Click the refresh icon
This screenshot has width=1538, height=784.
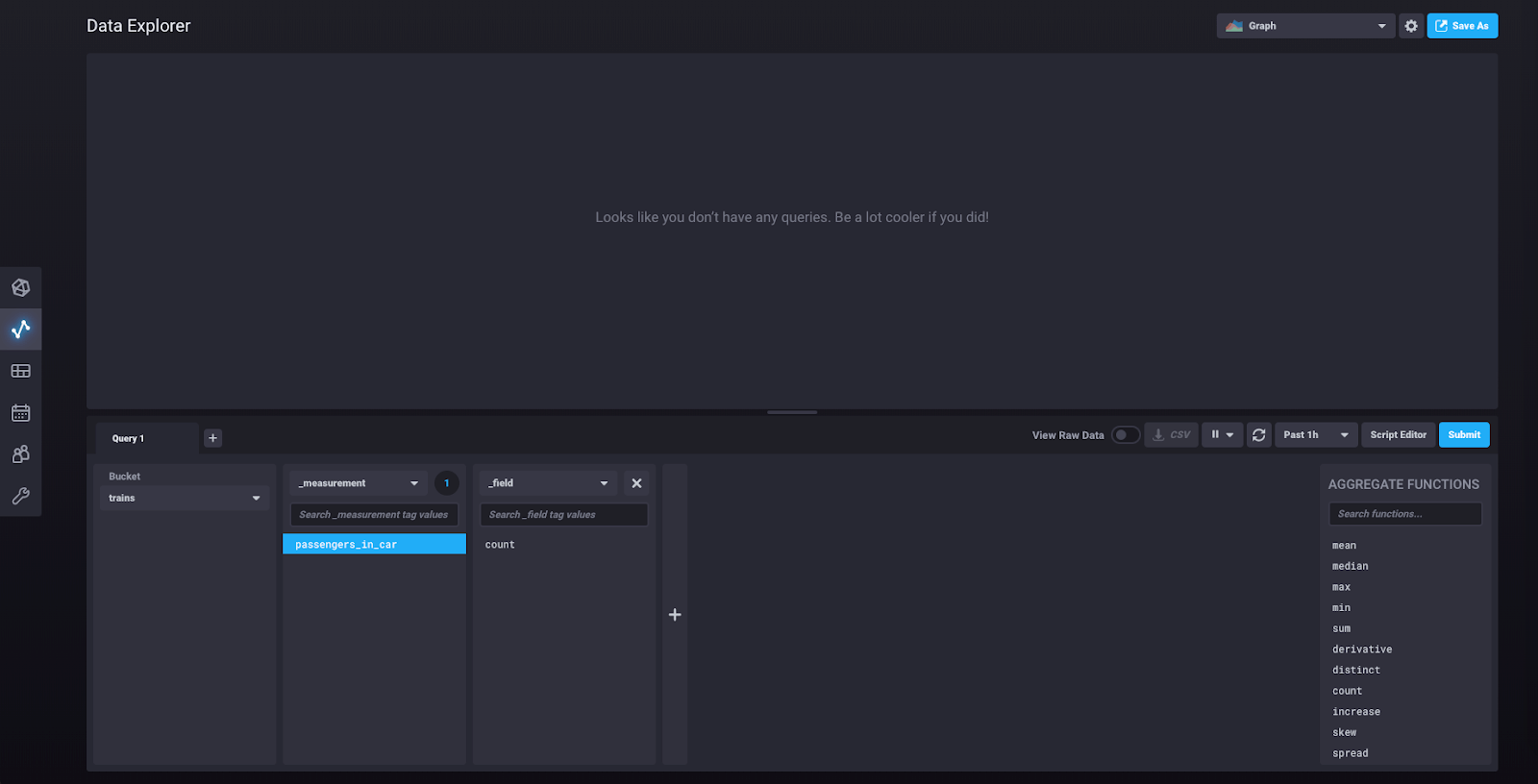(x=1259, y=435)
